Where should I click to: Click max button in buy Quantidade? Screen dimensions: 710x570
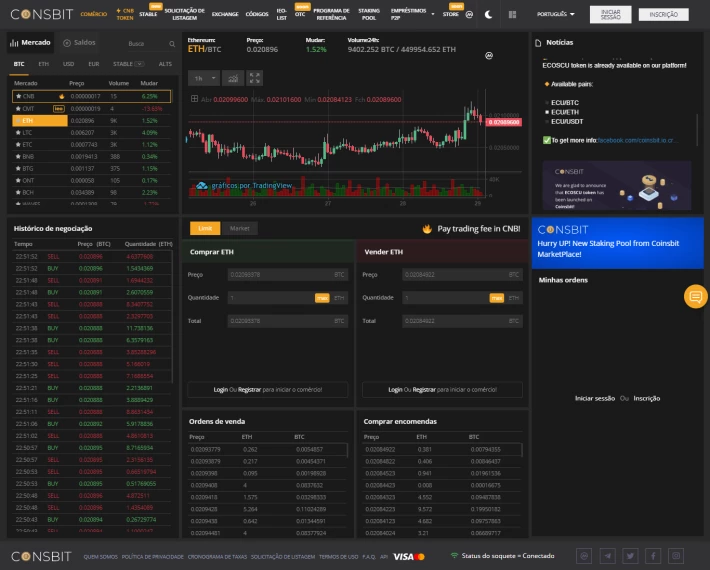pos(322,298)
